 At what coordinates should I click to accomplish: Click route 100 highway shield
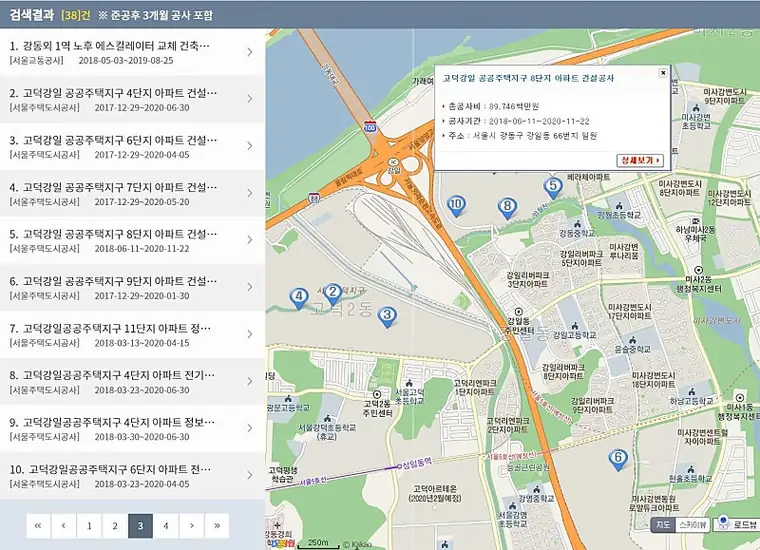click(370, 128)
